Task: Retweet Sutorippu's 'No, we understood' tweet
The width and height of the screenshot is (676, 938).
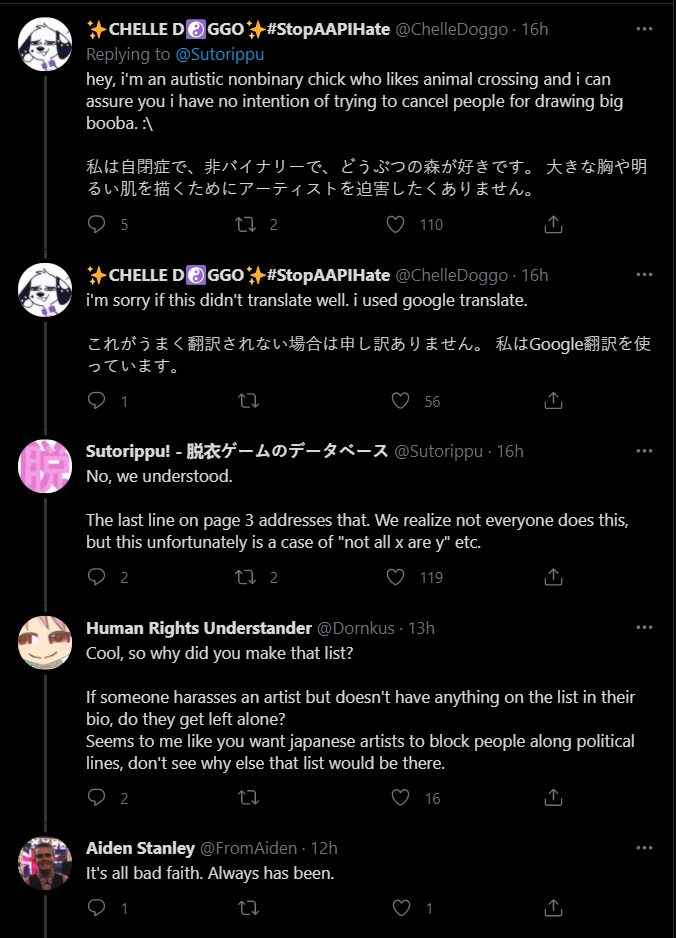Action: click(x=245, y=577)
